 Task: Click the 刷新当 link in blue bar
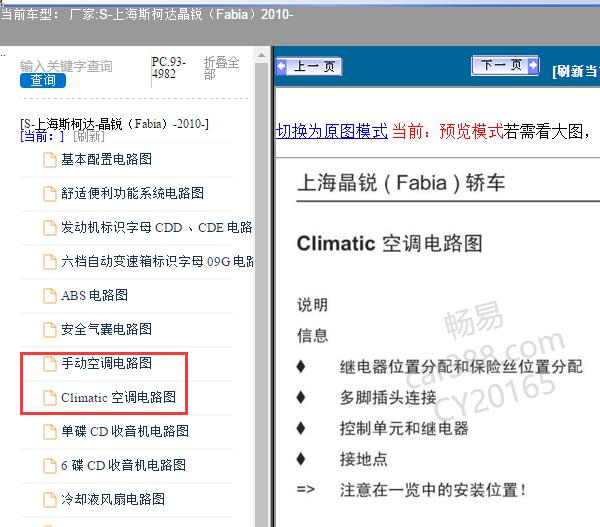point(576,71)
